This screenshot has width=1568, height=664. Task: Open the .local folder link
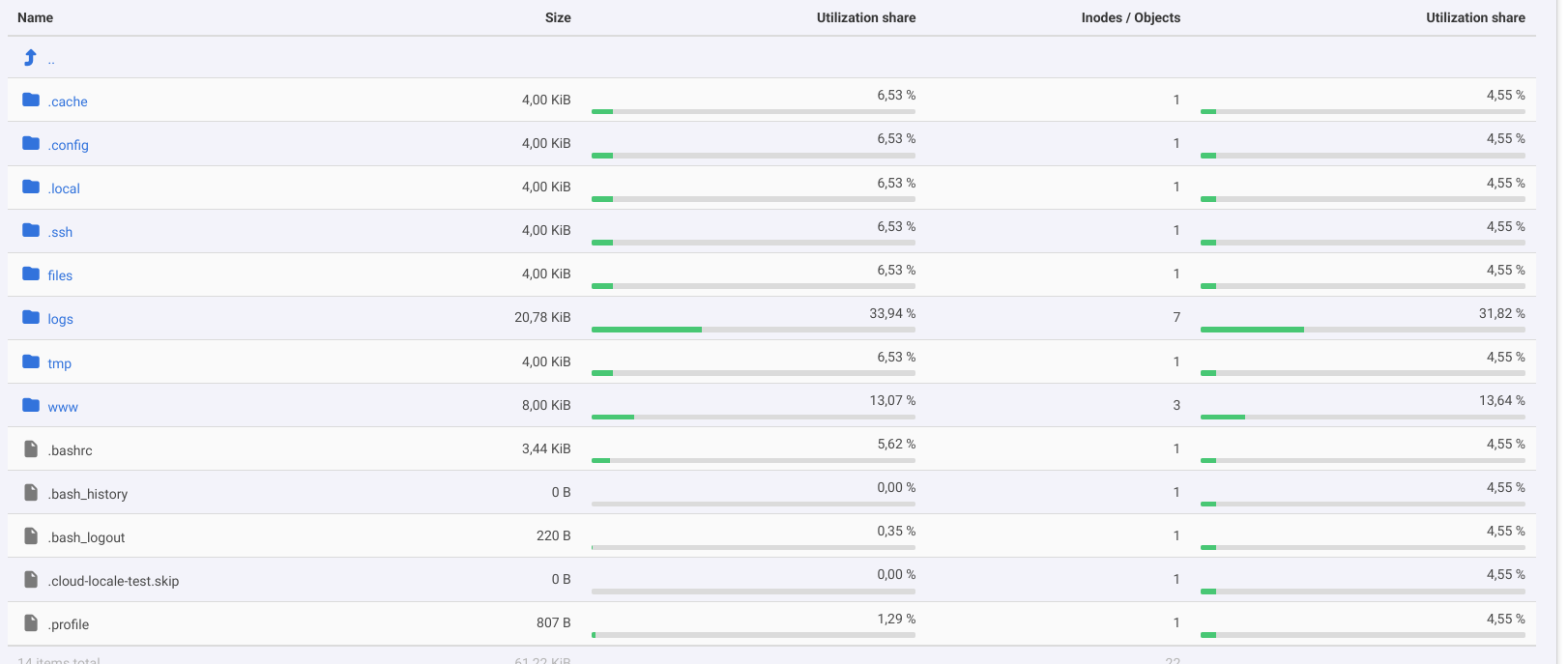coord(64,188)
